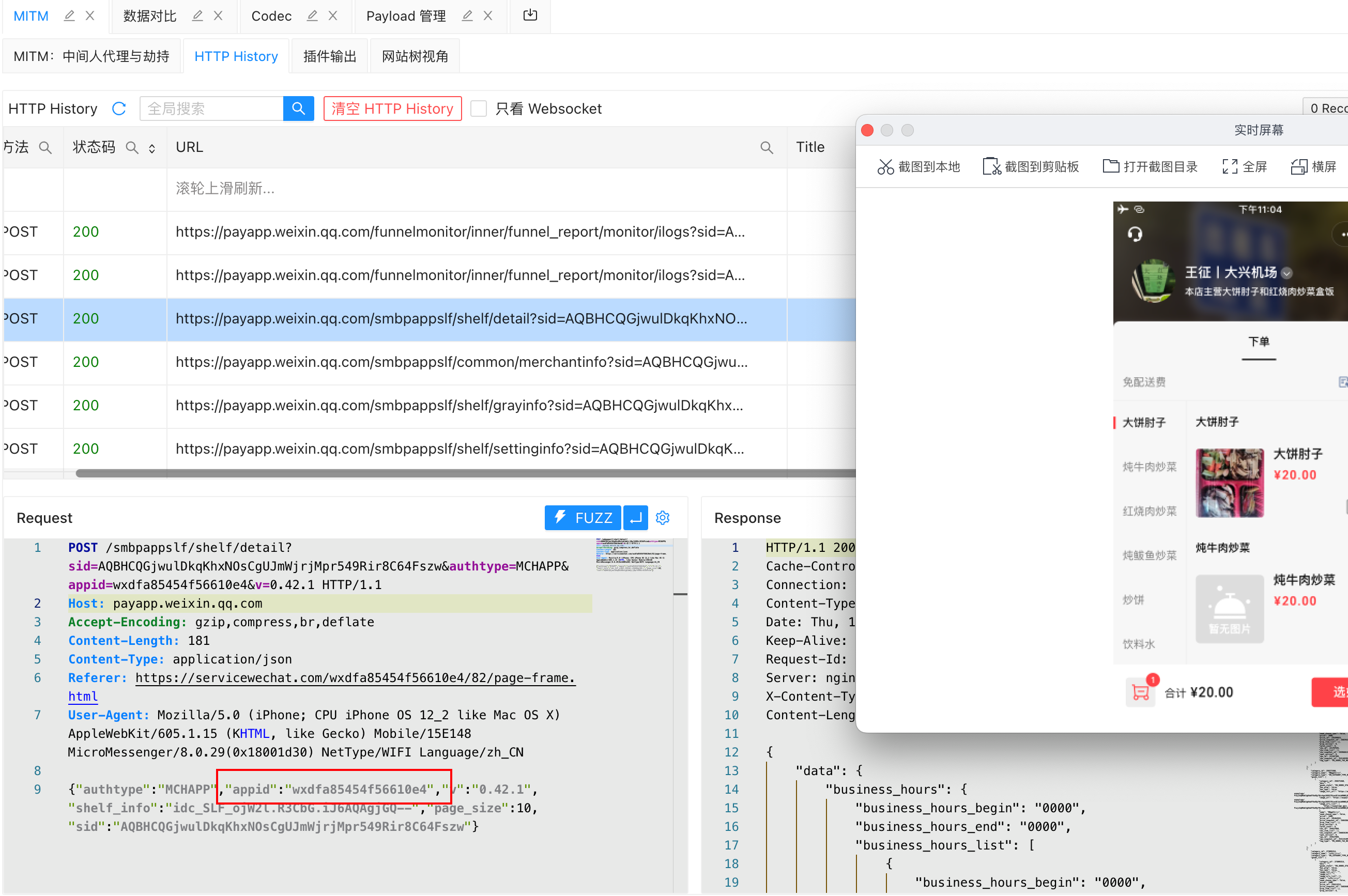The height and width of the screenshot is (896, 1348).
Task: Click 截图到剪贴板 in 实时屏幕 window
Action: [x=1031, y=167]
